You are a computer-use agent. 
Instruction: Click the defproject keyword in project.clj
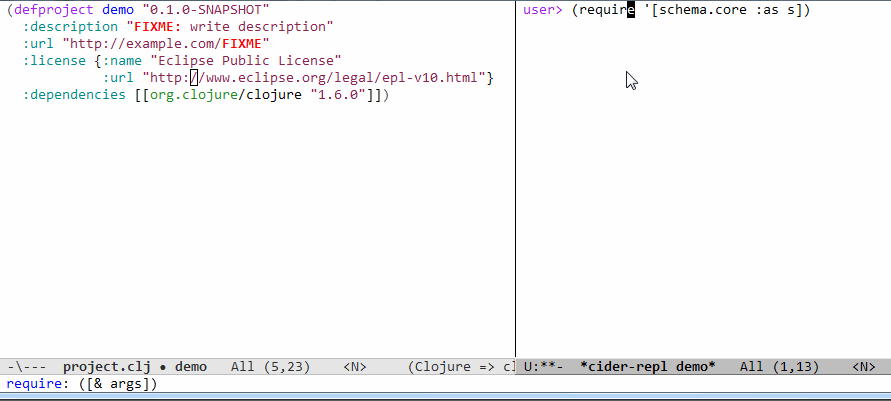tap(53, 10)
